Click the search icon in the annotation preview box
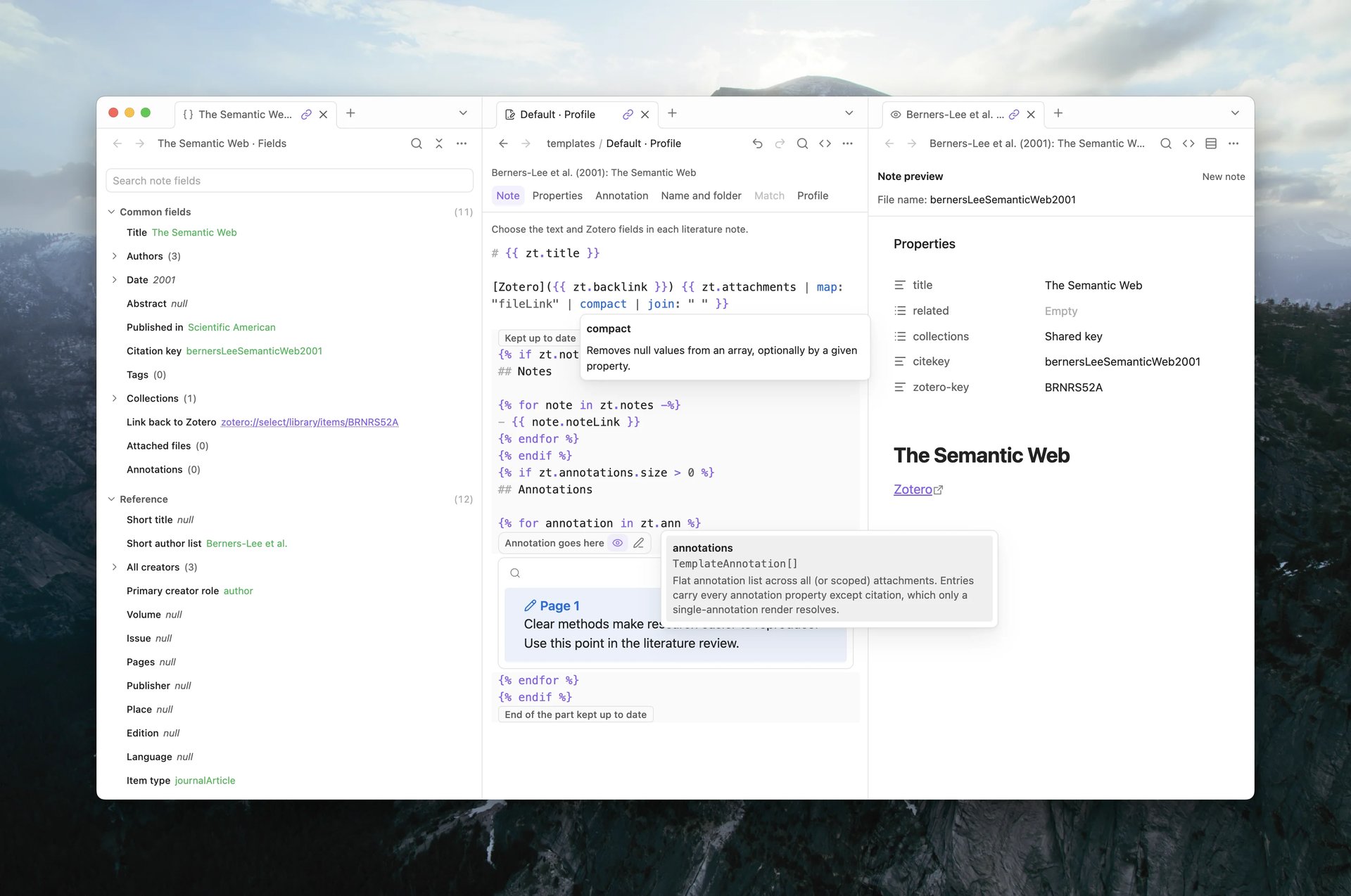 click(x=515, y=573)
